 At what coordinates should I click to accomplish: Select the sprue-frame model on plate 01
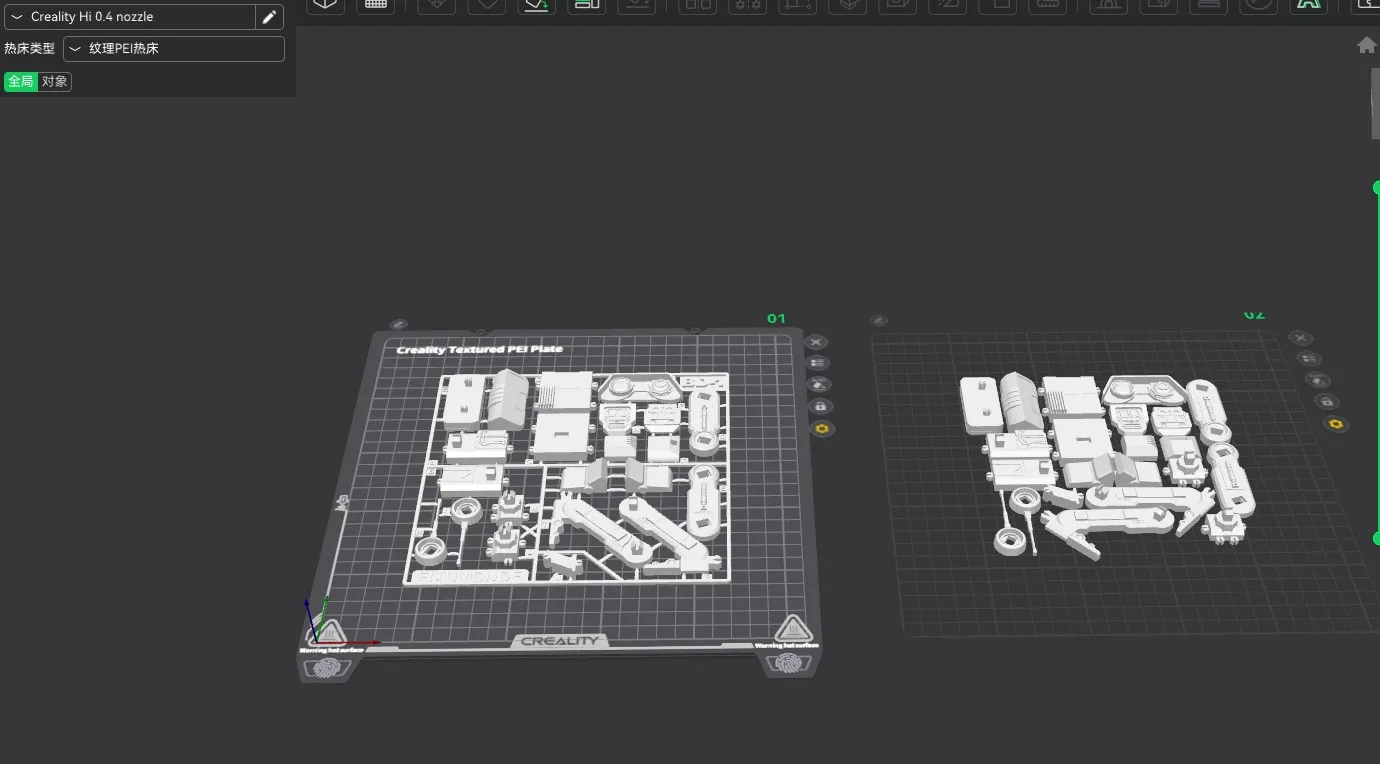[567, 478]
